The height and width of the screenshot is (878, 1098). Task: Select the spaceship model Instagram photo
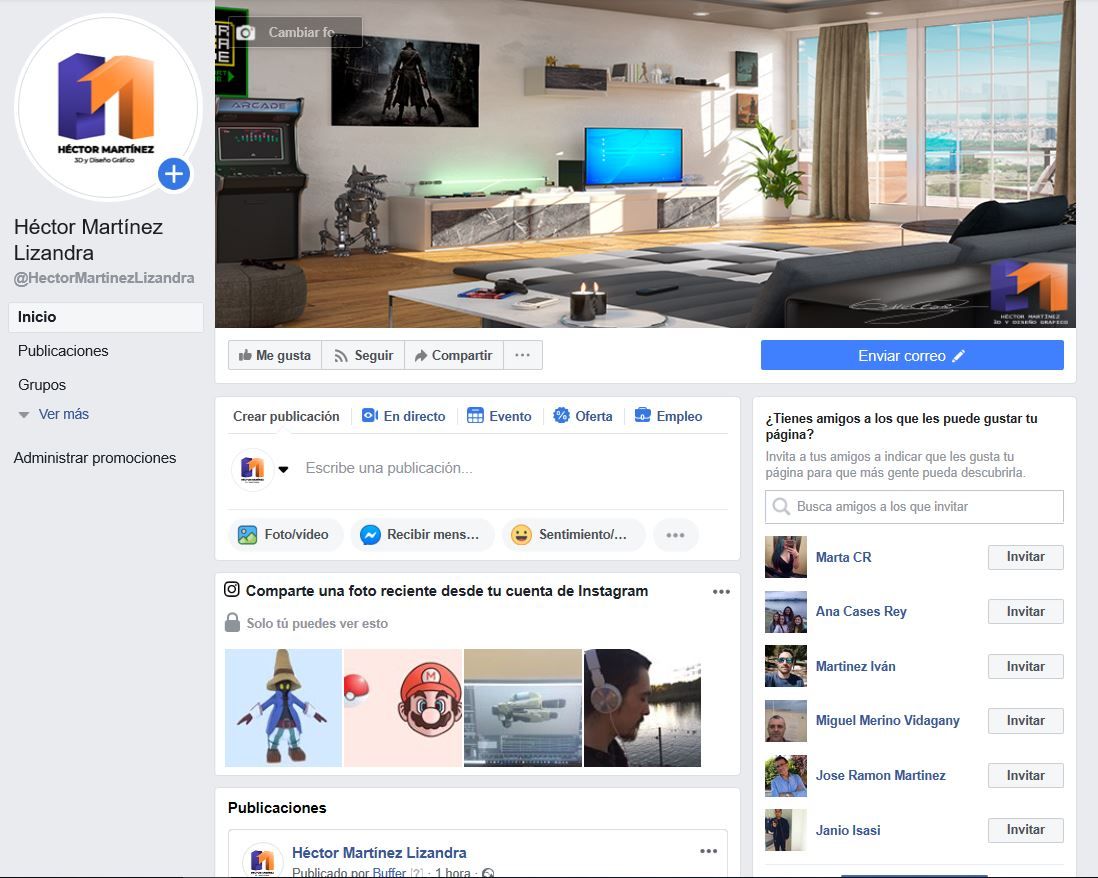pos(522,708)
